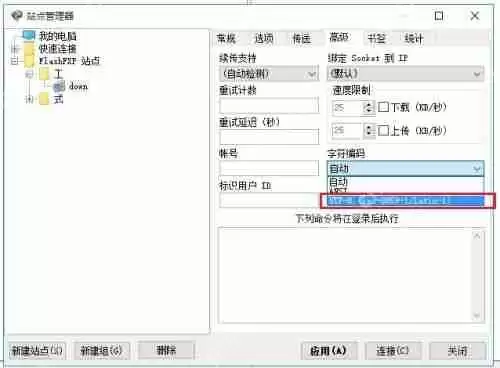The image size is (500, 368).
Task: Click the commands box scroll-down arrow
Action: click(477, 316)
